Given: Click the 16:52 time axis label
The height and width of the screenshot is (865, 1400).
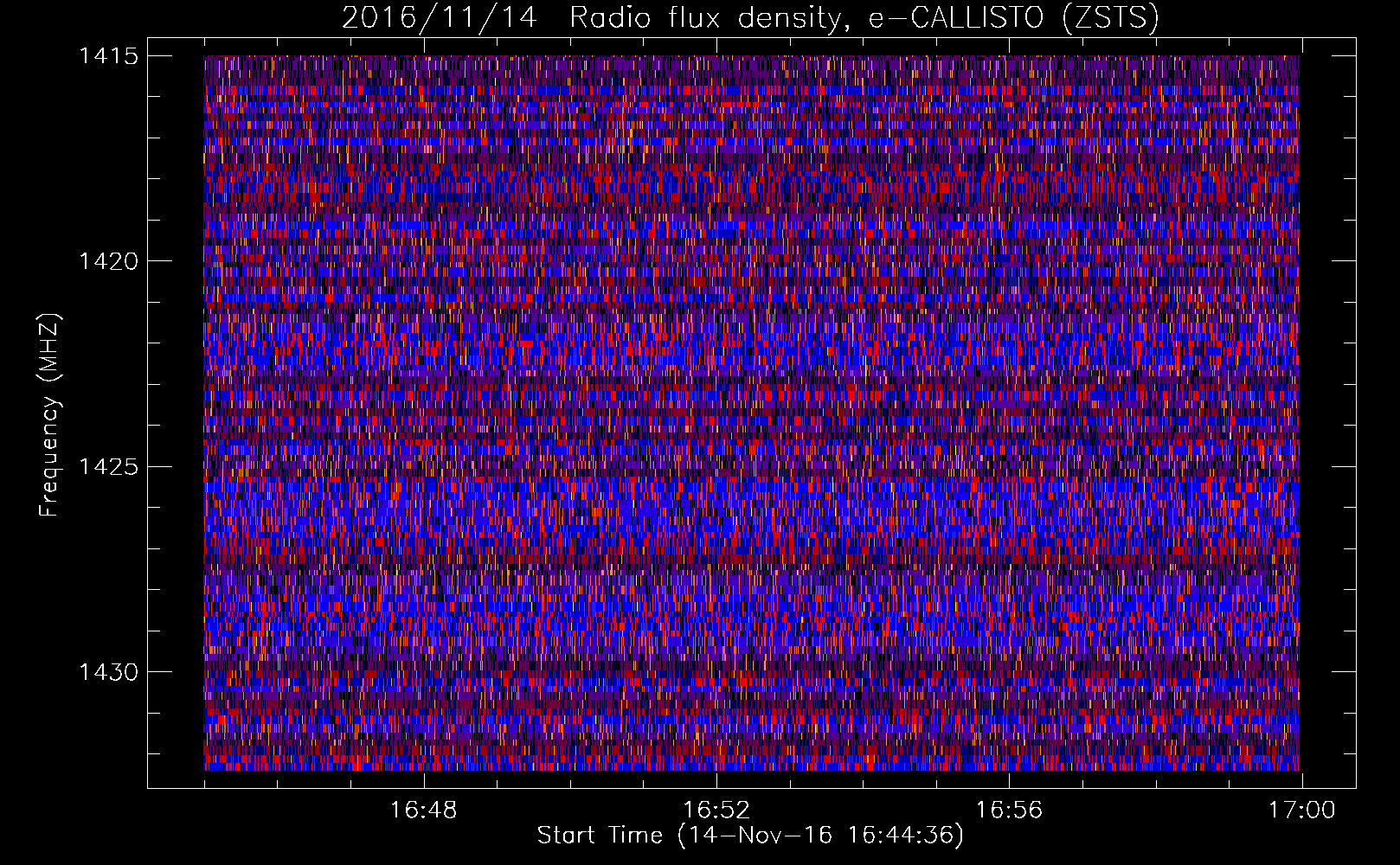Looking at the screenshot, I should [716, 811].
